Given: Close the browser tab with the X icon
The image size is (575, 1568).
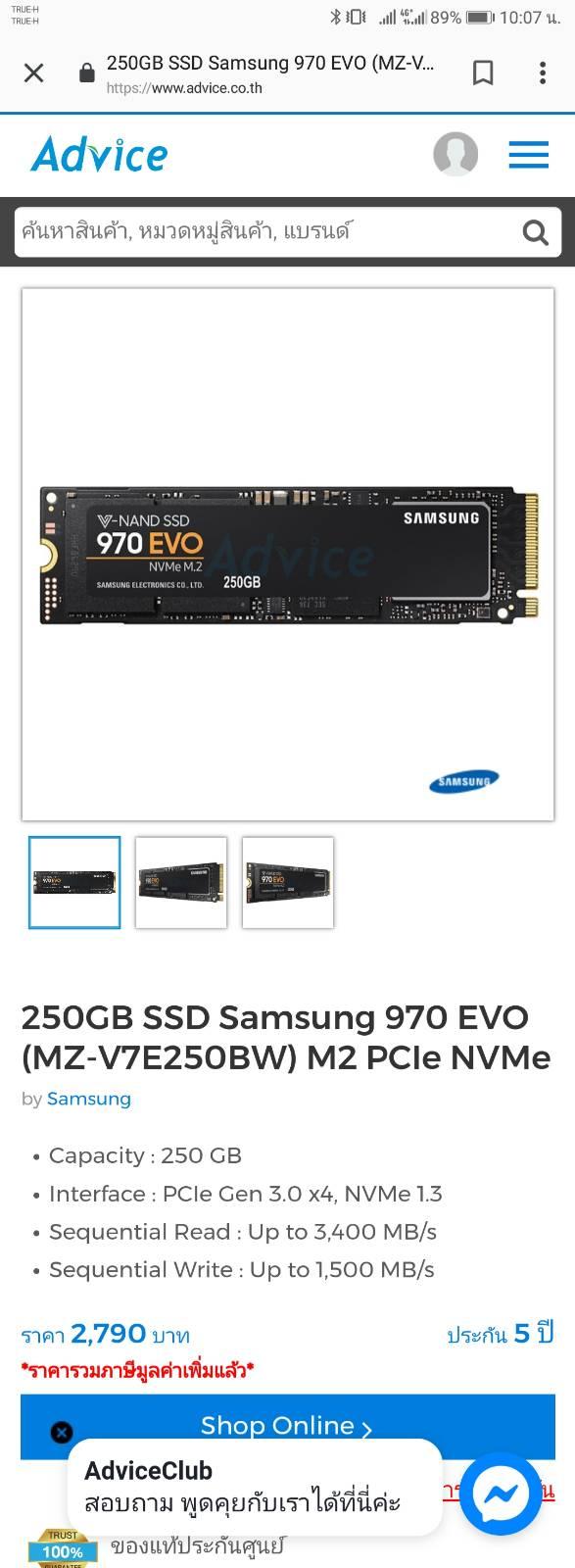Looking at the screenshot, I should pos(33,73).
